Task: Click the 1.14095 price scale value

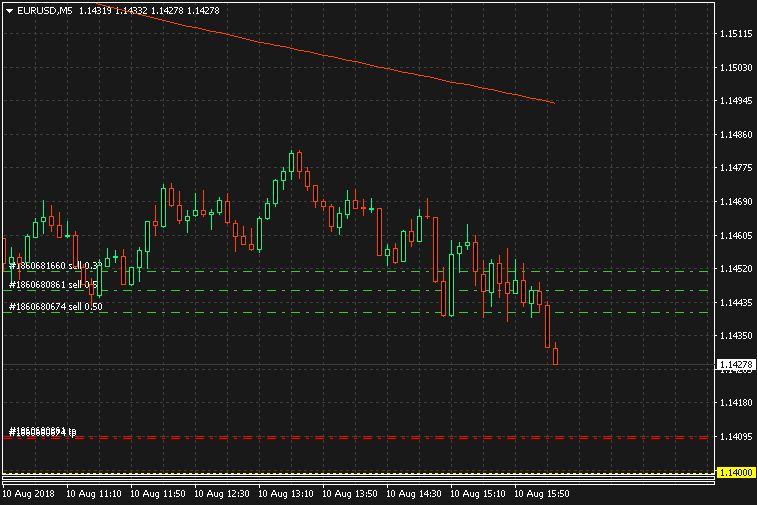Action: 735,437
